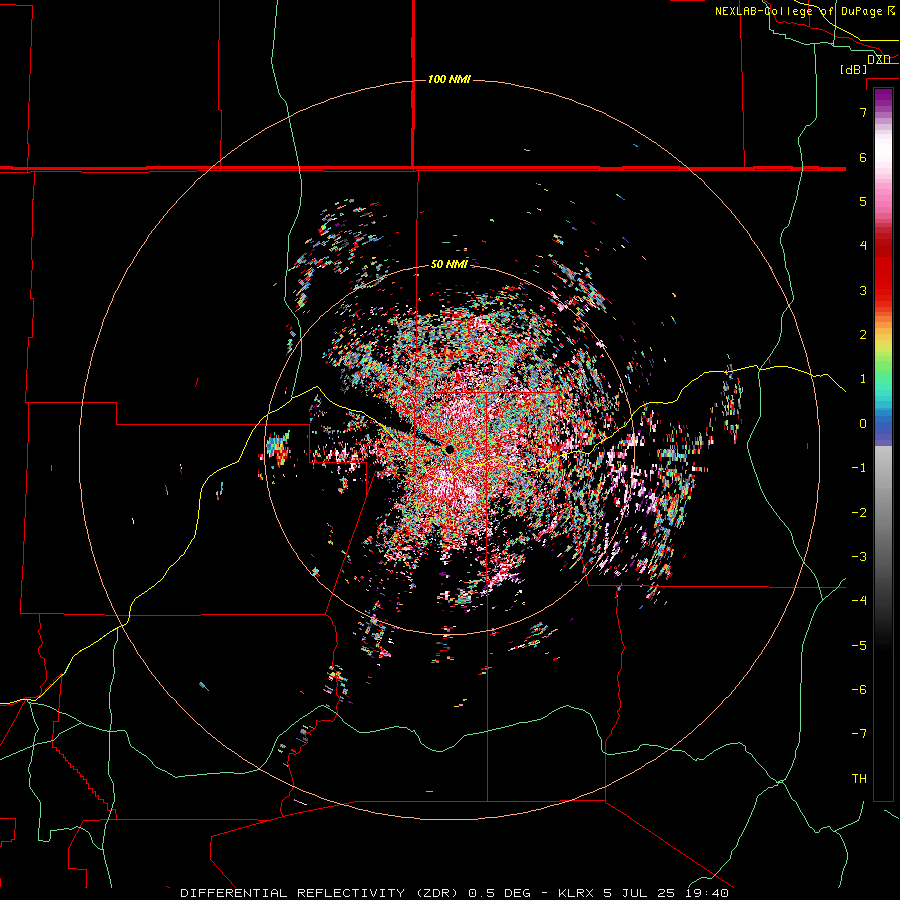Click the 100 NMI range ring label
Image resolution: width=900 pixels, height=900 pixels.
[449, 79]
